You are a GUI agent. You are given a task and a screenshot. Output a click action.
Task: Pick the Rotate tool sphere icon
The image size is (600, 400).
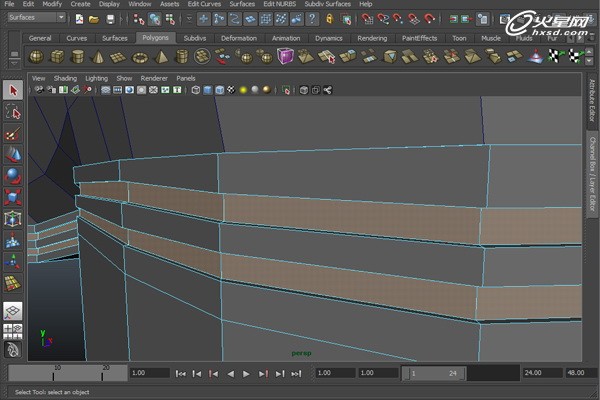coord(12,175)
